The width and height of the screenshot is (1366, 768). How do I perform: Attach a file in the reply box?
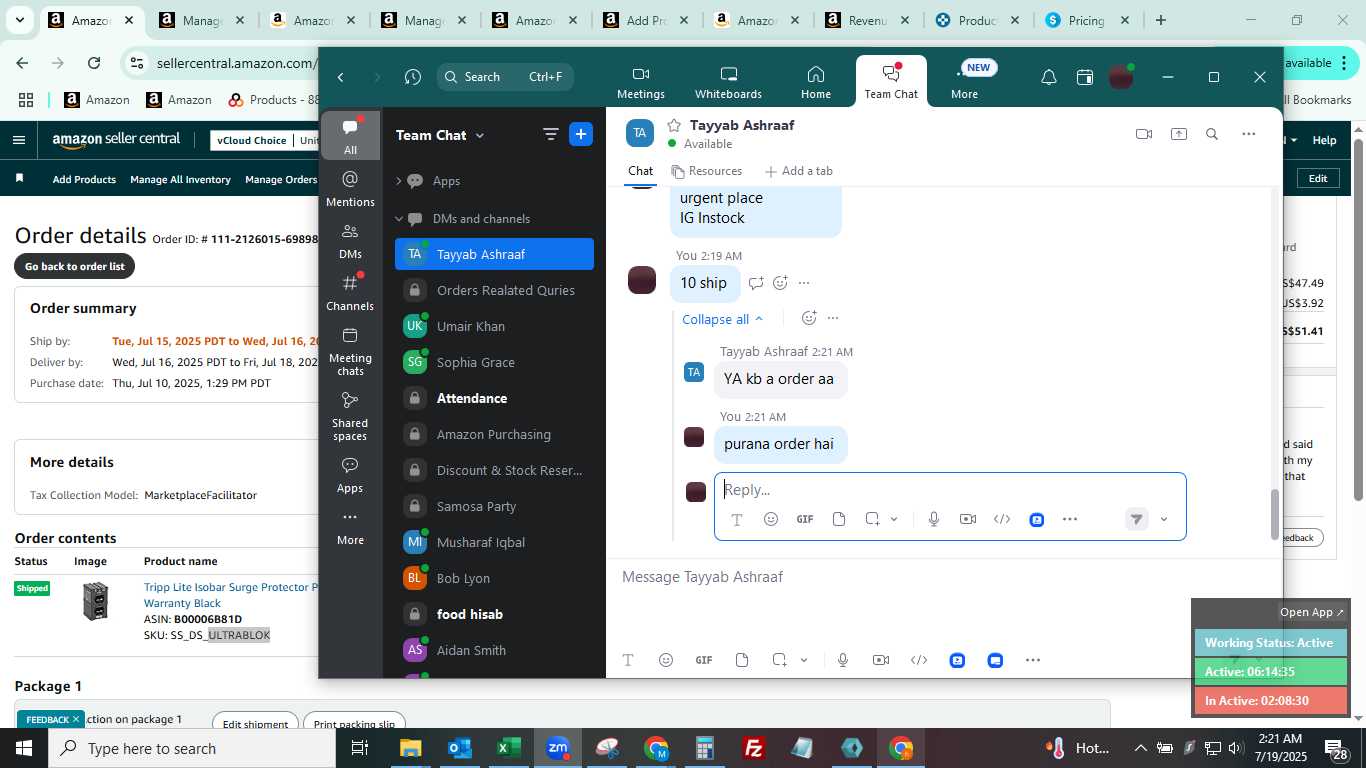tap(839, 519)
